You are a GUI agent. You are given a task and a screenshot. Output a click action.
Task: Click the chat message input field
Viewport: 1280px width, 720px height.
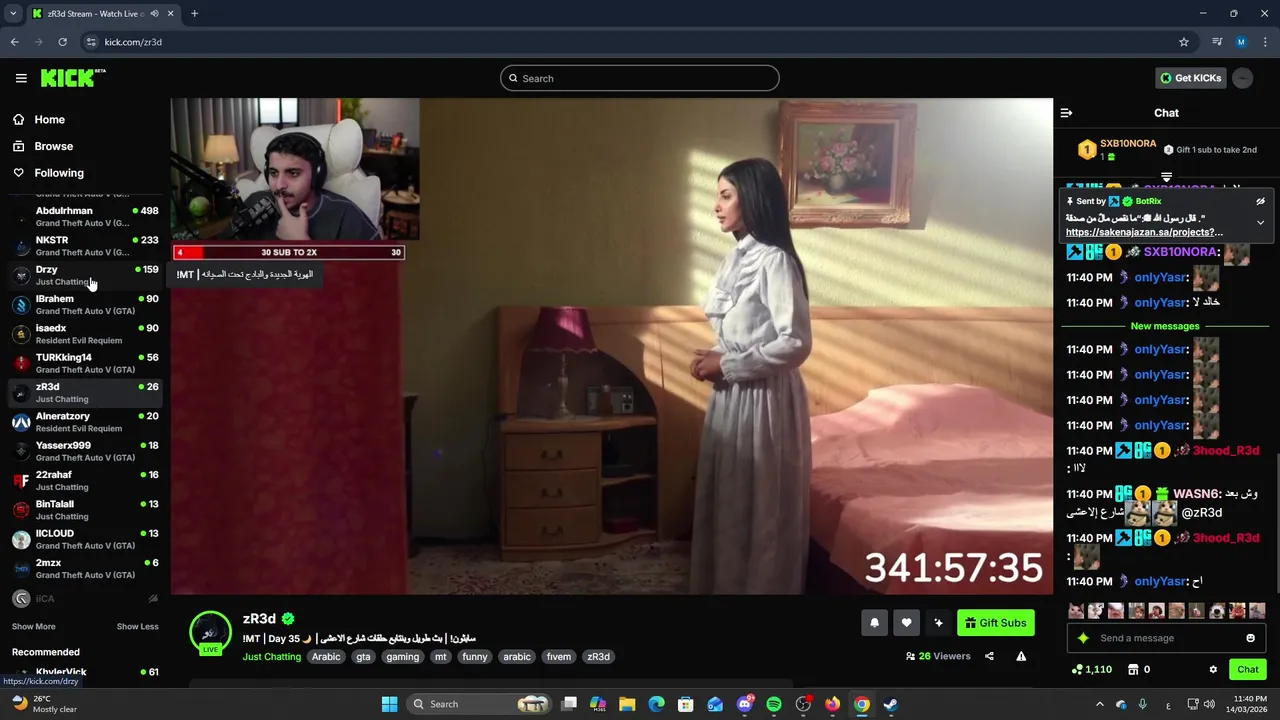coord(1168,638)
